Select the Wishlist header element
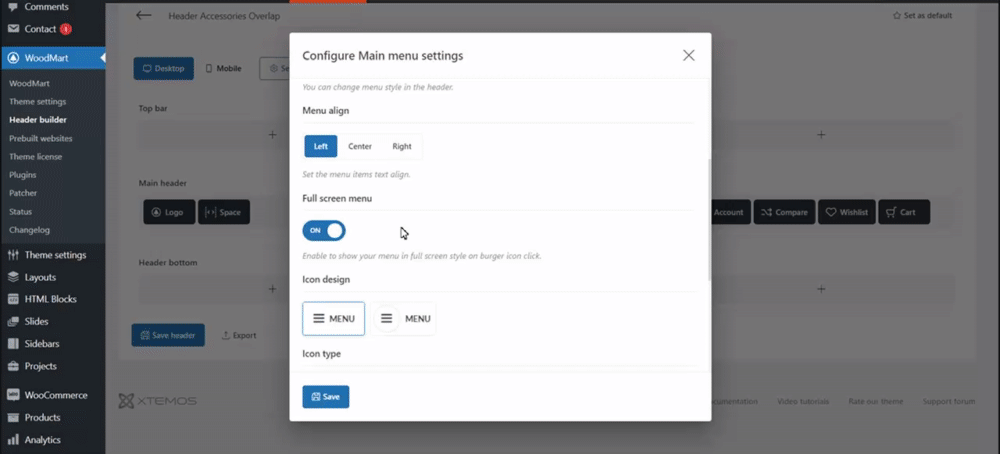 (x=847, y=212)
